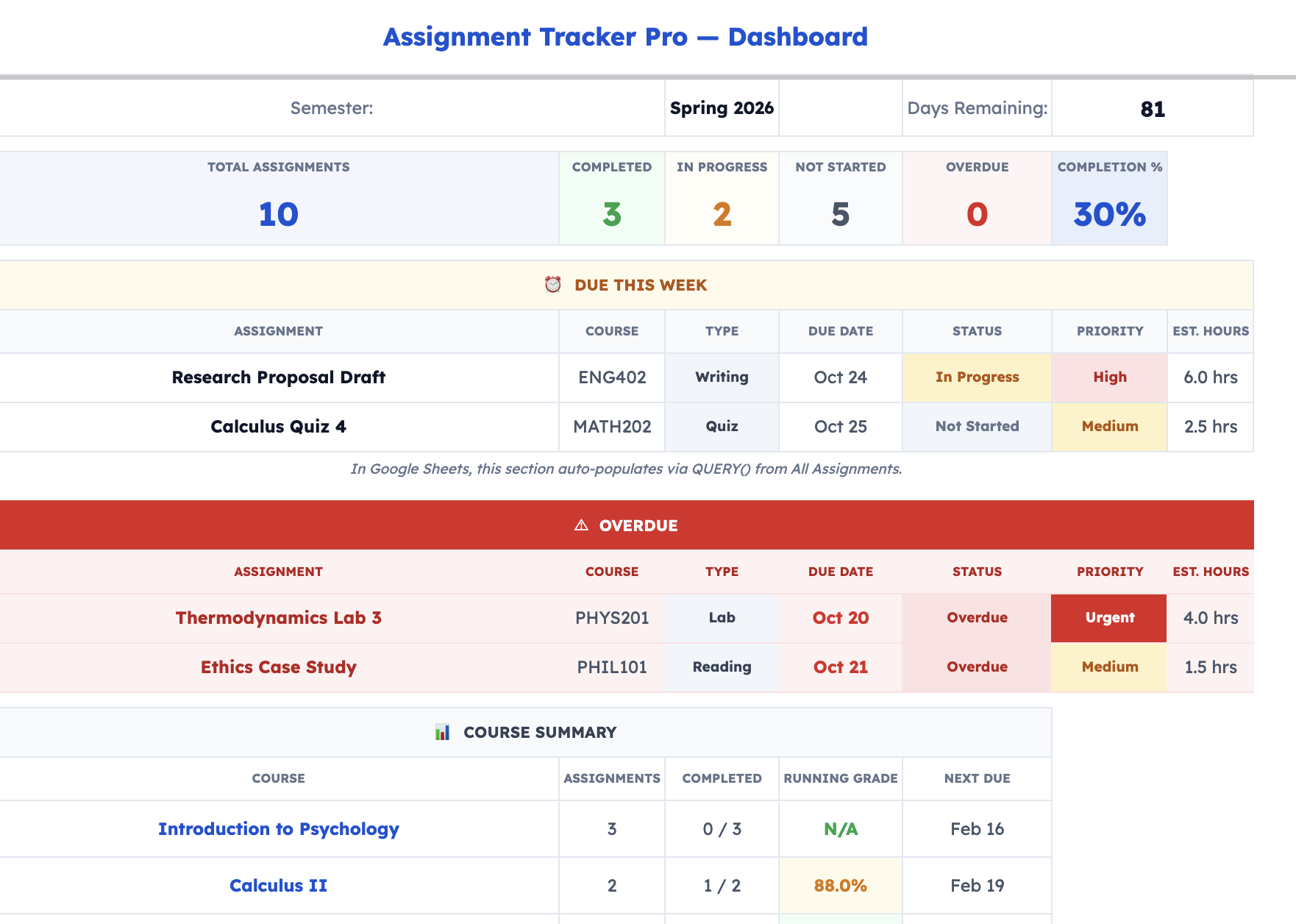Toggle the Overdue status badge for Ethics Case Study
1296x924 pixels.
pyautogui.click(x=977, y=667)
